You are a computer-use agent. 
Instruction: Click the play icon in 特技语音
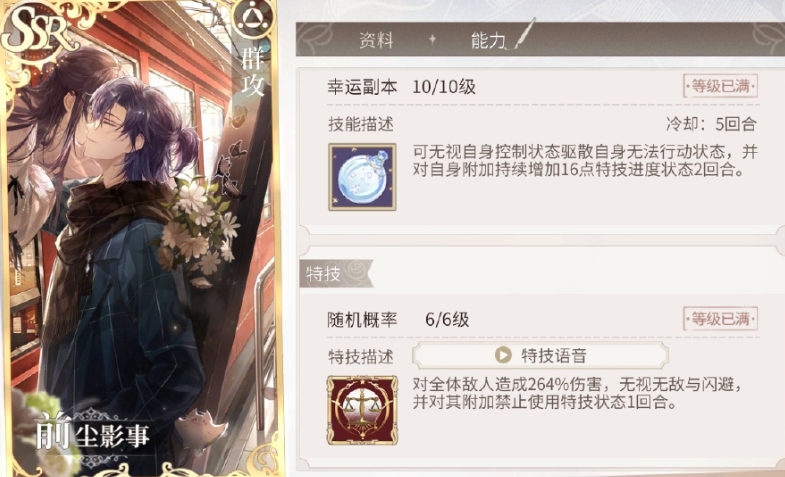(x=503, y=355)
